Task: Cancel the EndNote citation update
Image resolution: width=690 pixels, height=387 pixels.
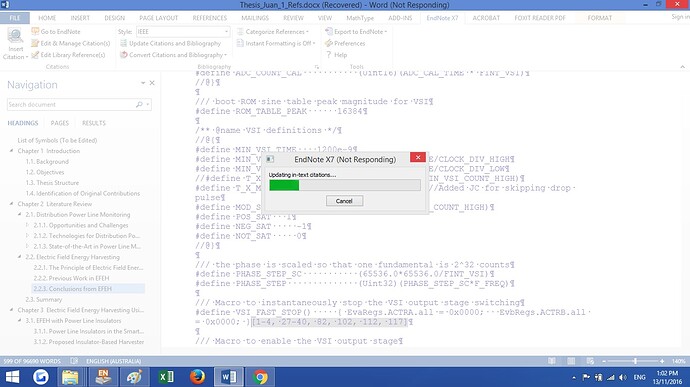Action: (x=344, y=201)
